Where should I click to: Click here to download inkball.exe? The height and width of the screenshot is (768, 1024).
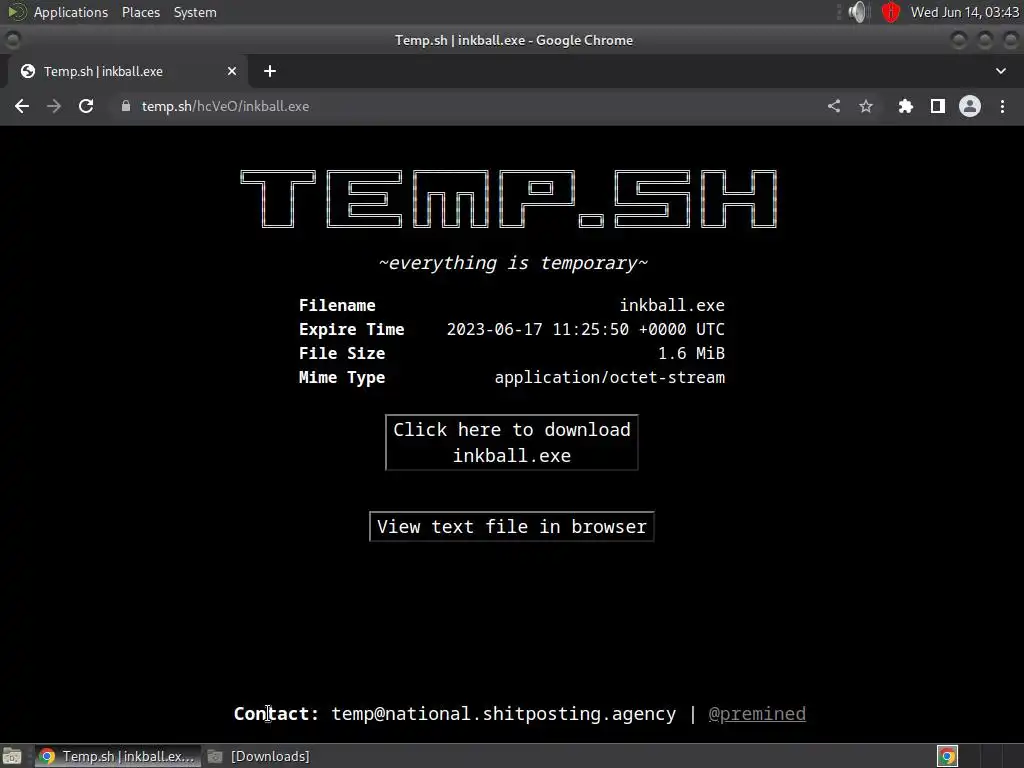(511, 443)
